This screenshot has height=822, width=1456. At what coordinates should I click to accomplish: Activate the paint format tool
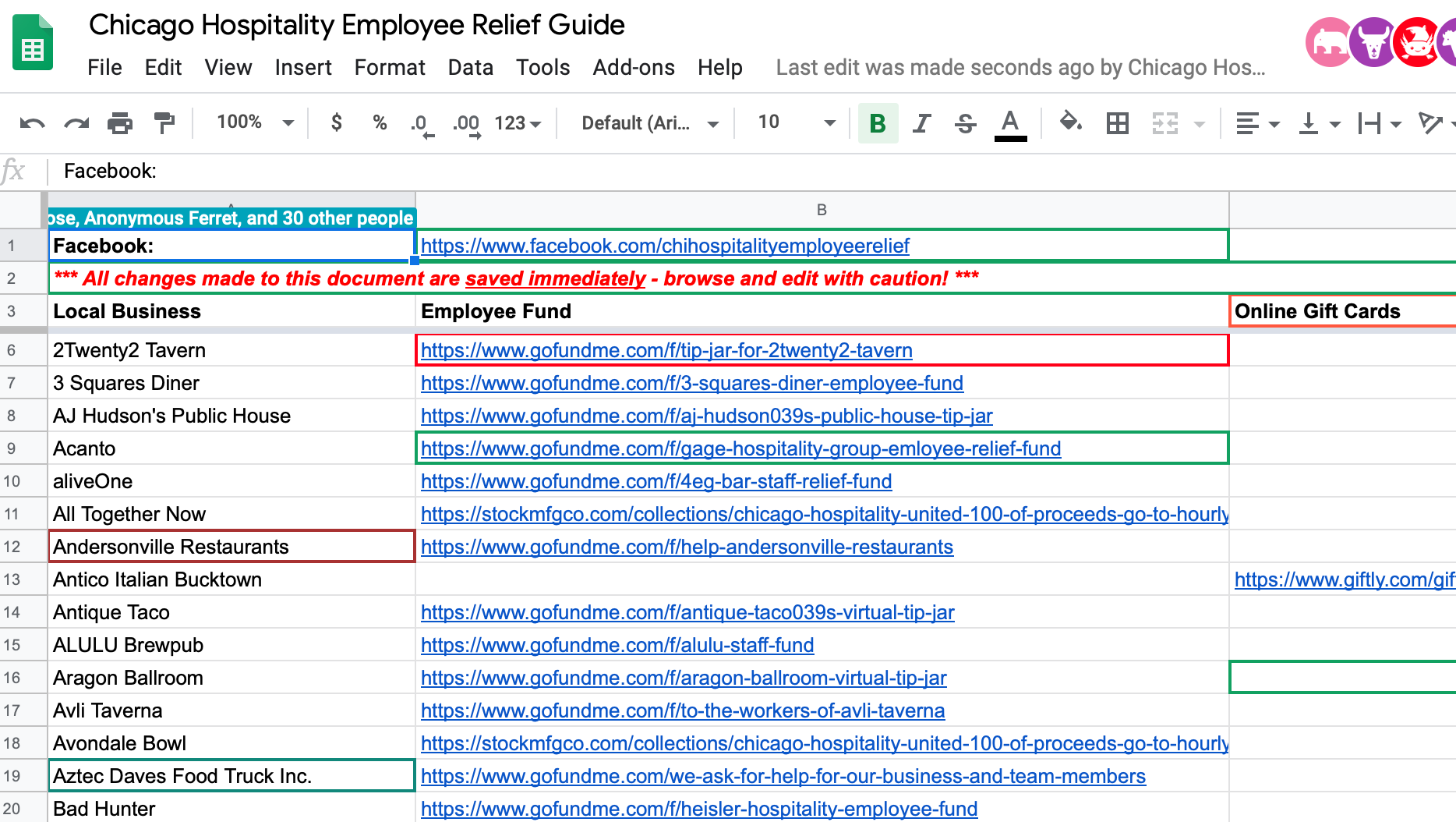click(x=164, y=122)
